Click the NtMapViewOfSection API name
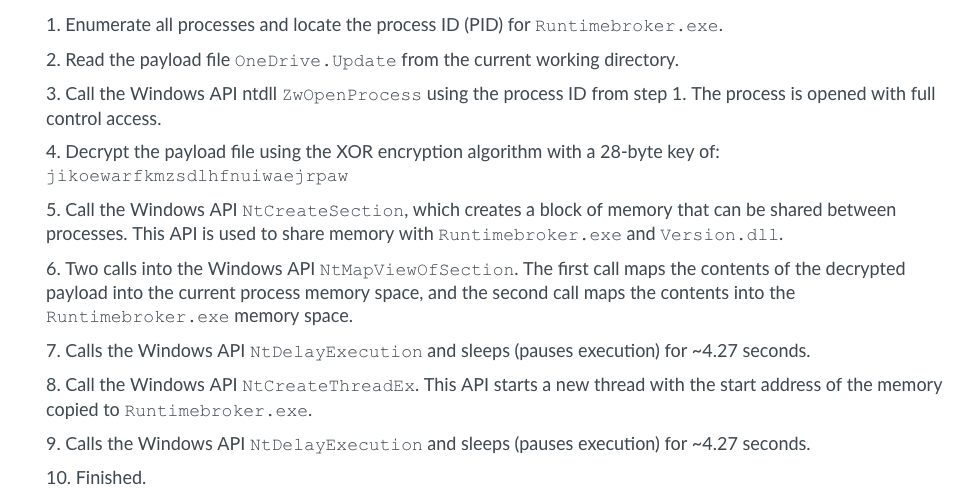The image size is (966, 501). (x=416, y=270)
